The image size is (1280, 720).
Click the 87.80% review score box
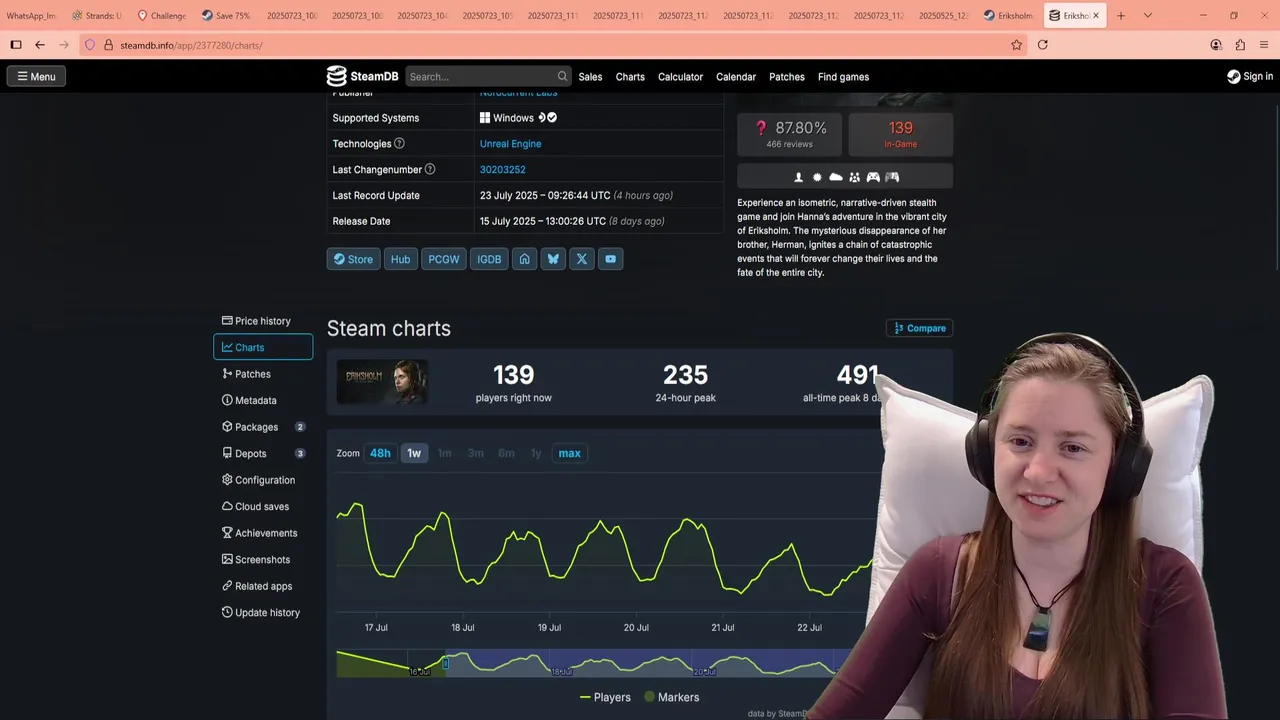pyautogui.click(x=790, y=134)
